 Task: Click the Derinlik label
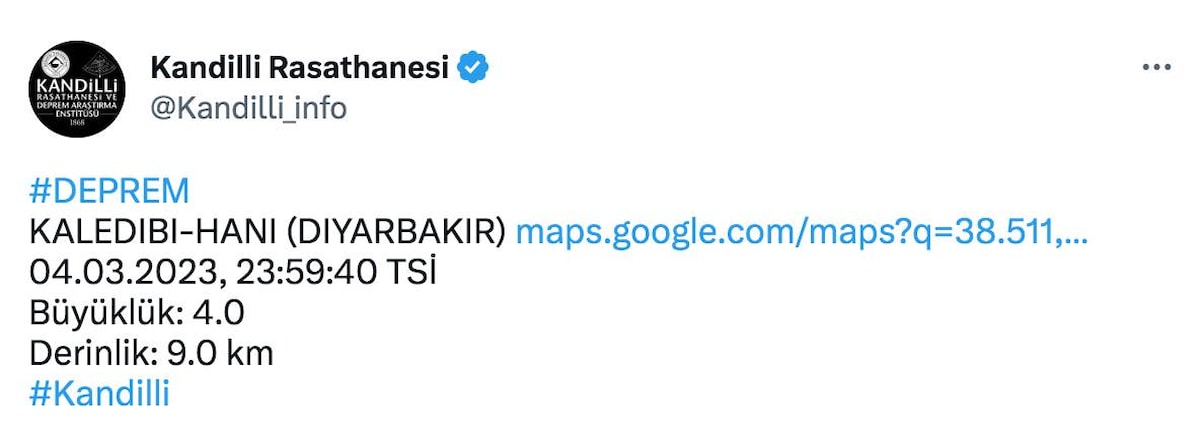click(96, 353)
